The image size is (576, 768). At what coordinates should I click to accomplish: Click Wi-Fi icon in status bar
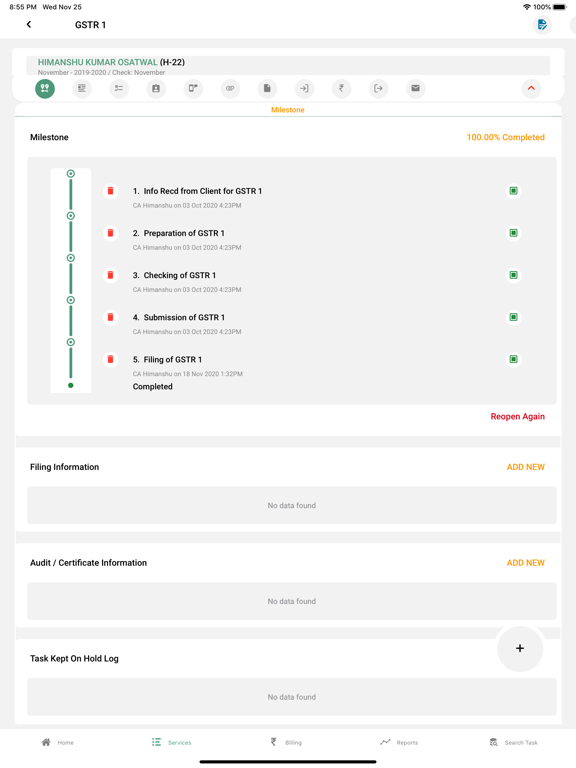tap(527, 7)
